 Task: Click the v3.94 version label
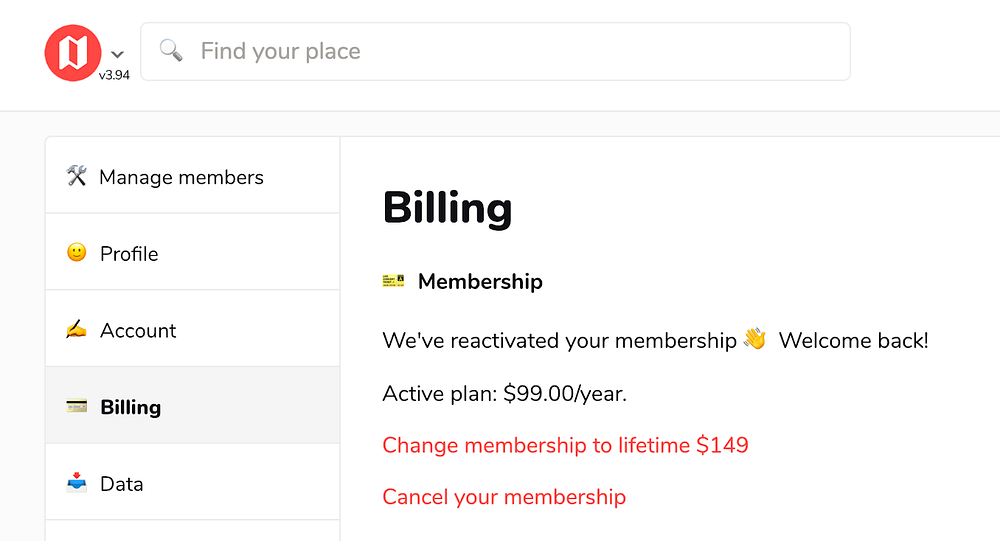(114, 76)
